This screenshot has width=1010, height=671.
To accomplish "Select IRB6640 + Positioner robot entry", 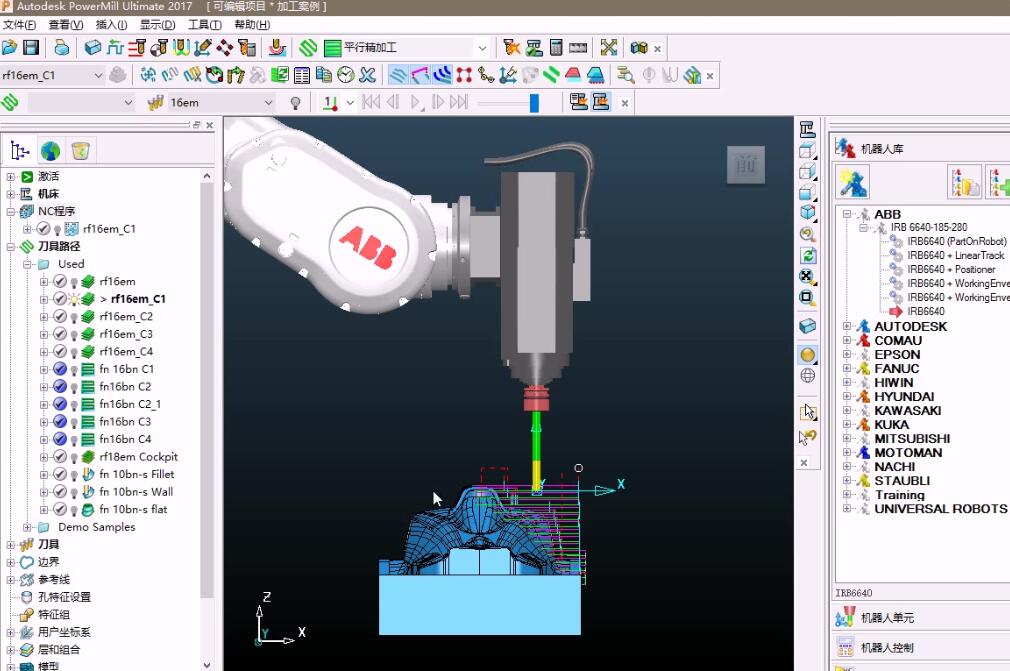I will point(951,269).
